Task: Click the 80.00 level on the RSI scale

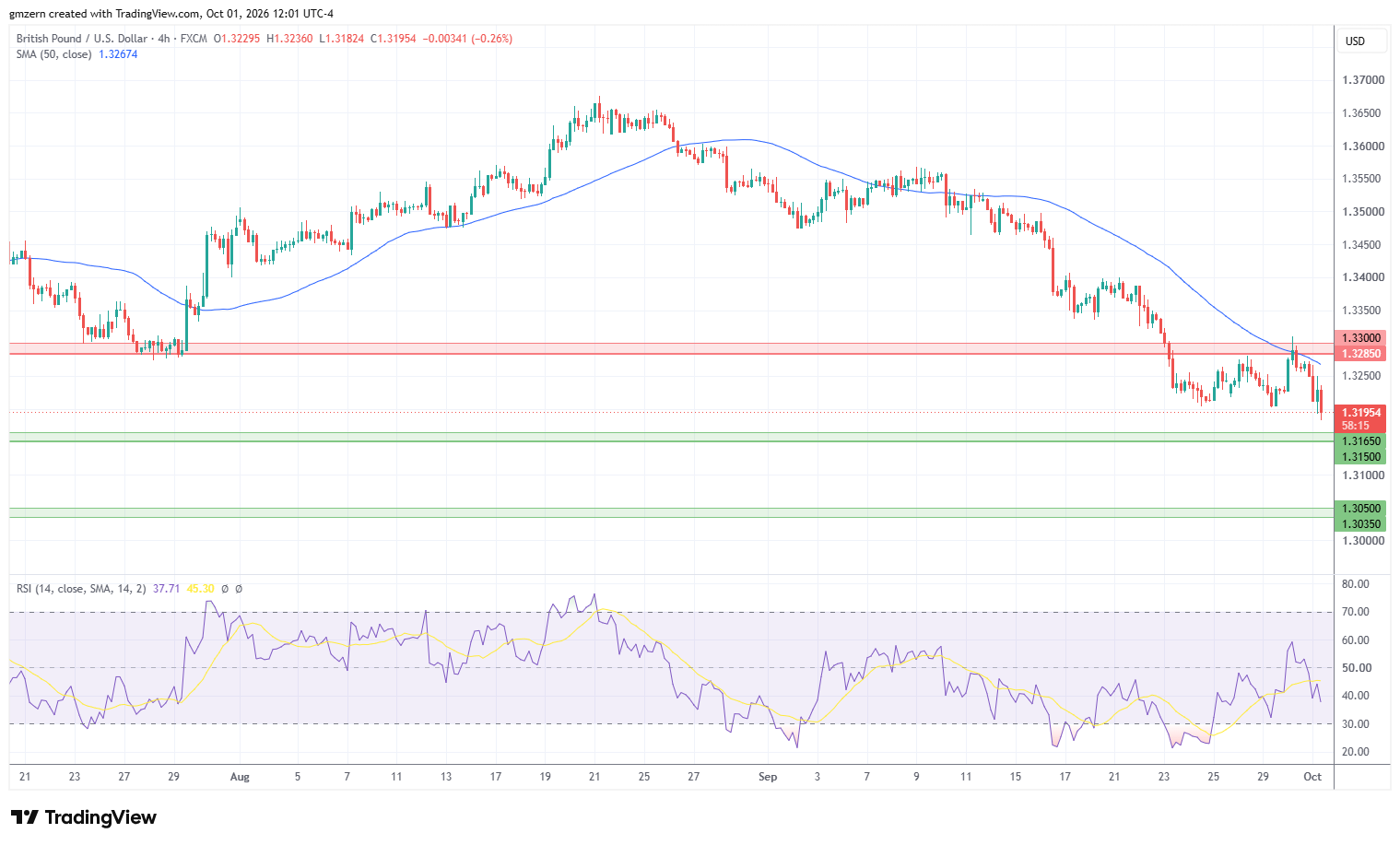Action: pos(1356,584)
